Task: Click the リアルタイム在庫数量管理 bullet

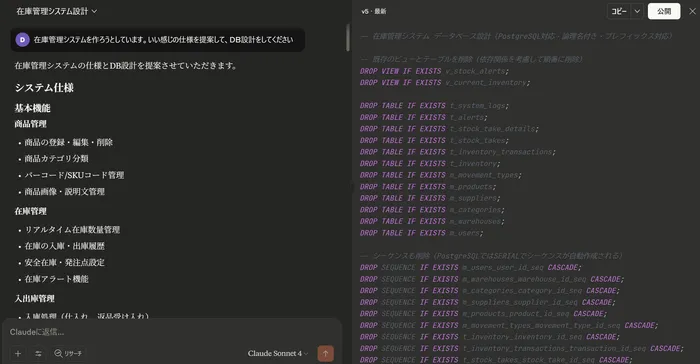Action: point(72,230)
